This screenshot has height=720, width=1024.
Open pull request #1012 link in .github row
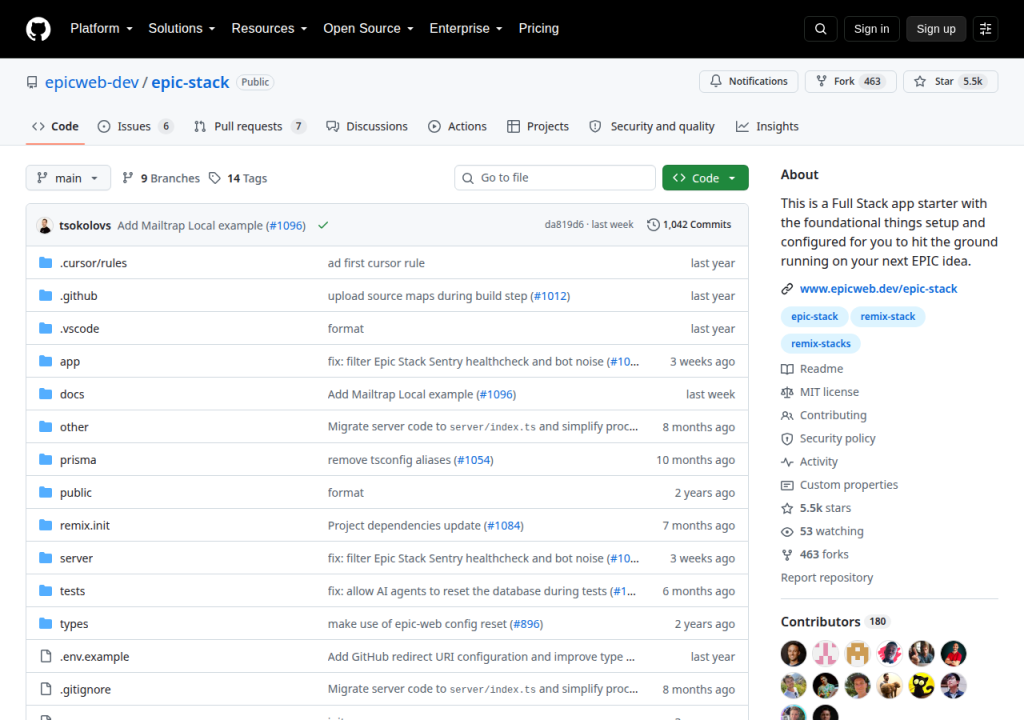coord(551,296)
